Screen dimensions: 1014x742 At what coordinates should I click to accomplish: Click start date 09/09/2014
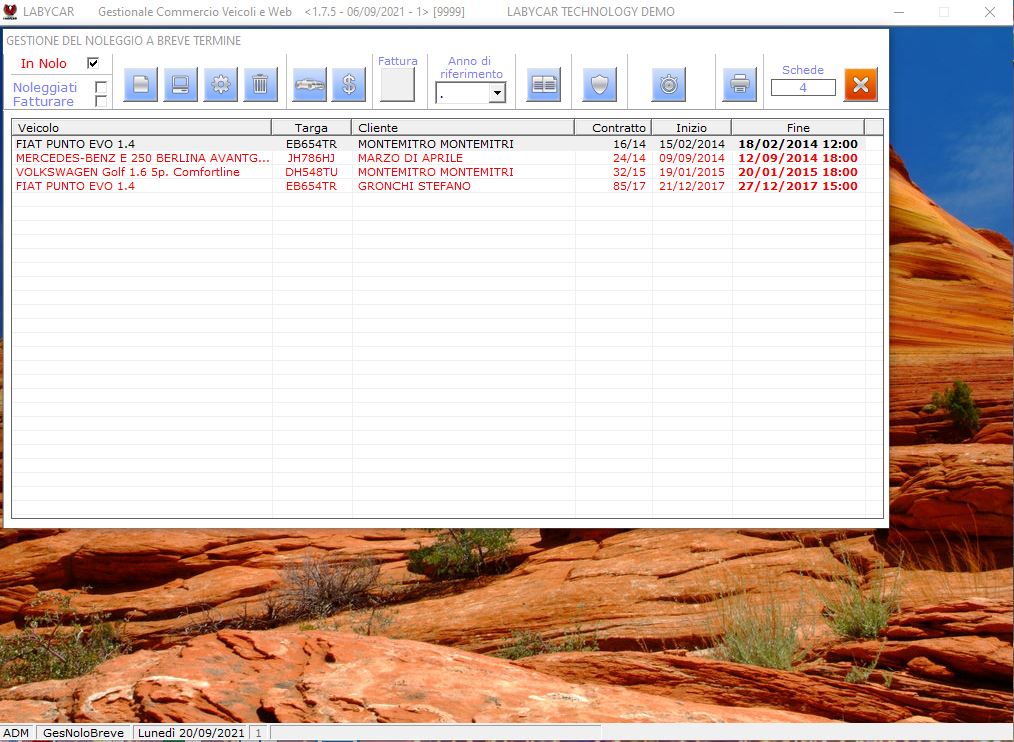pyautogui.click(x=692, y=158)
